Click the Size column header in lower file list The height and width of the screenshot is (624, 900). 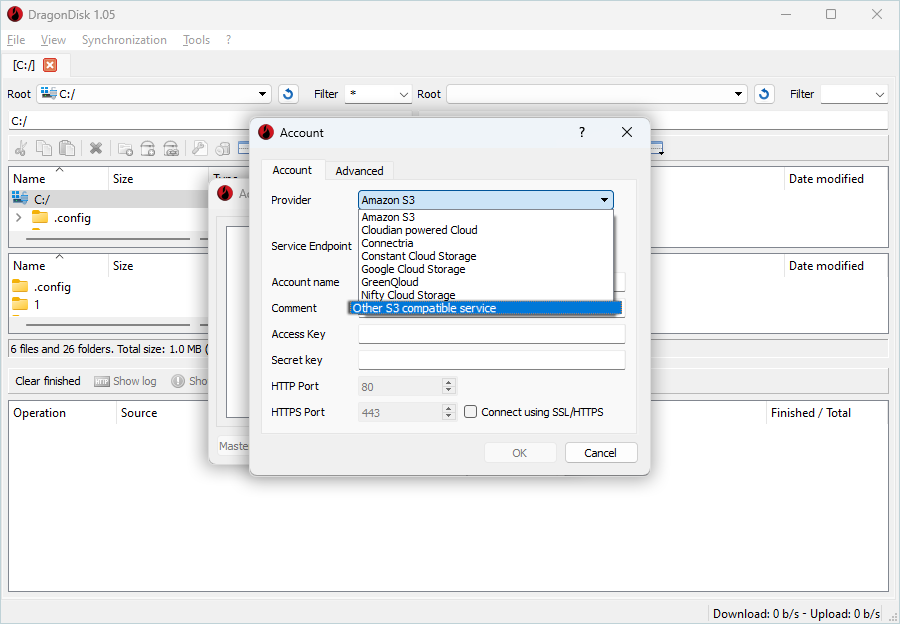(158, 266)
